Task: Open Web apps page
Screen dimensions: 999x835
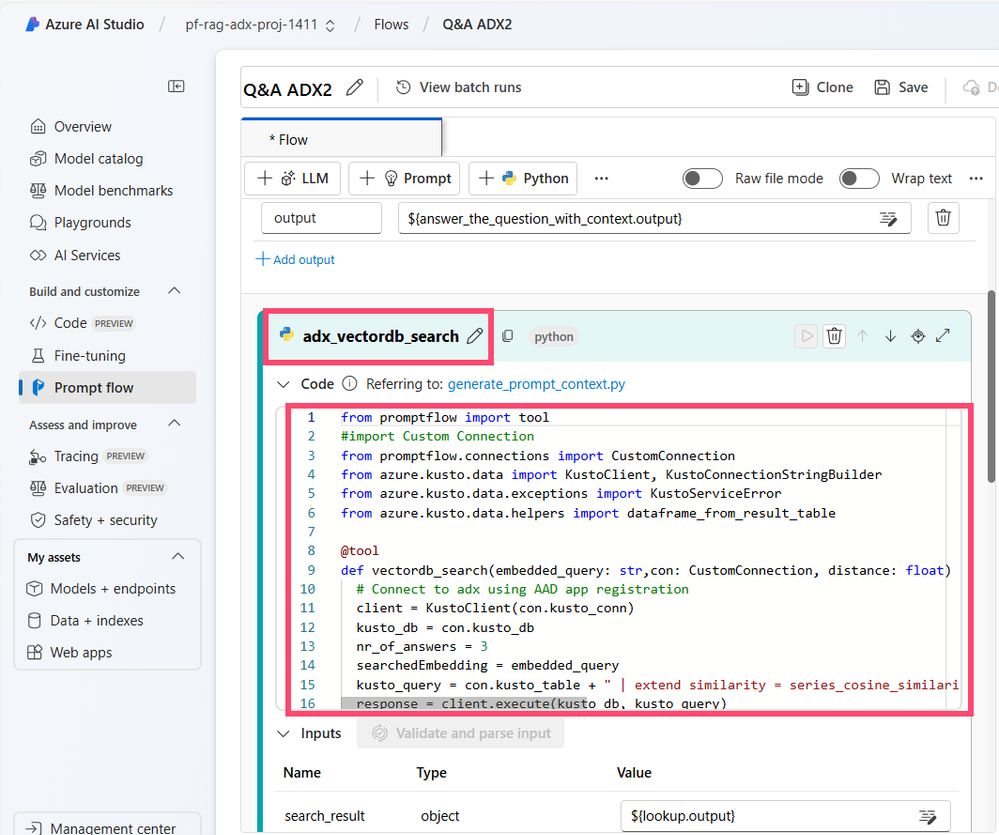Action: click(x=69, y=652)
